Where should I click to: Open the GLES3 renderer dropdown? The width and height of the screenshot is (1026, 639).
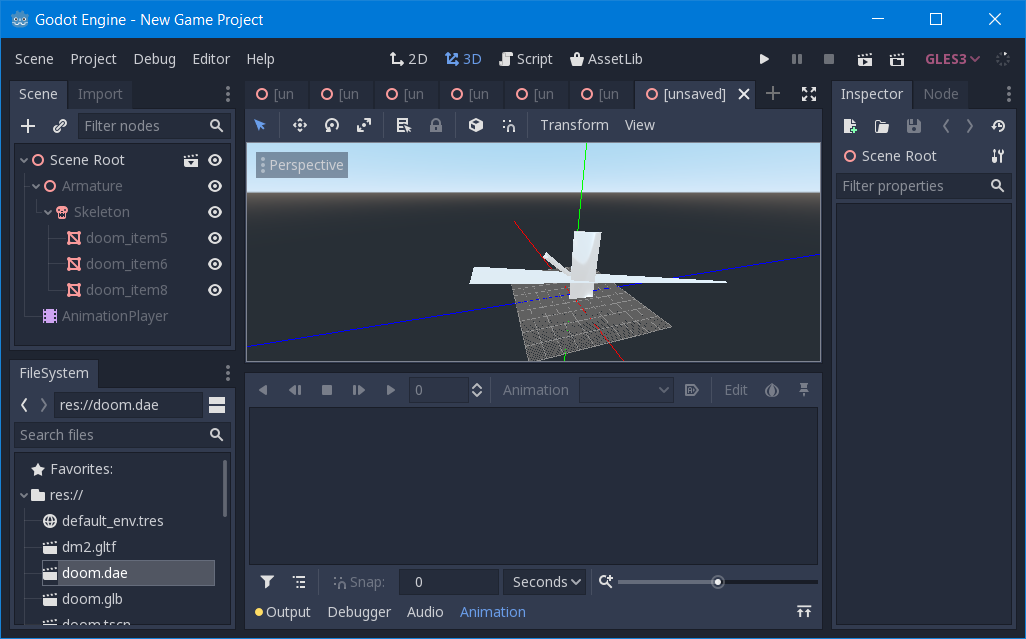click(x=951, y=59)
